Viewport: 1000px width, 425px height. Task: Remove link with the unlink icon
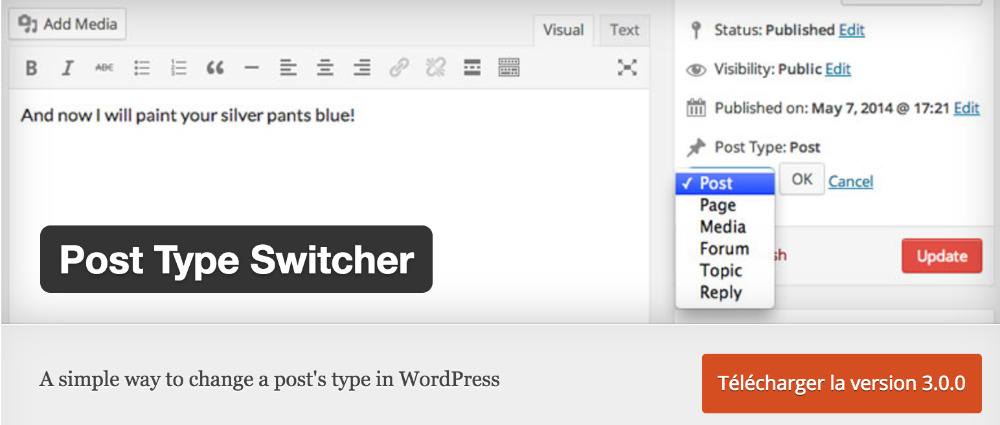click(x=436, y=68)
